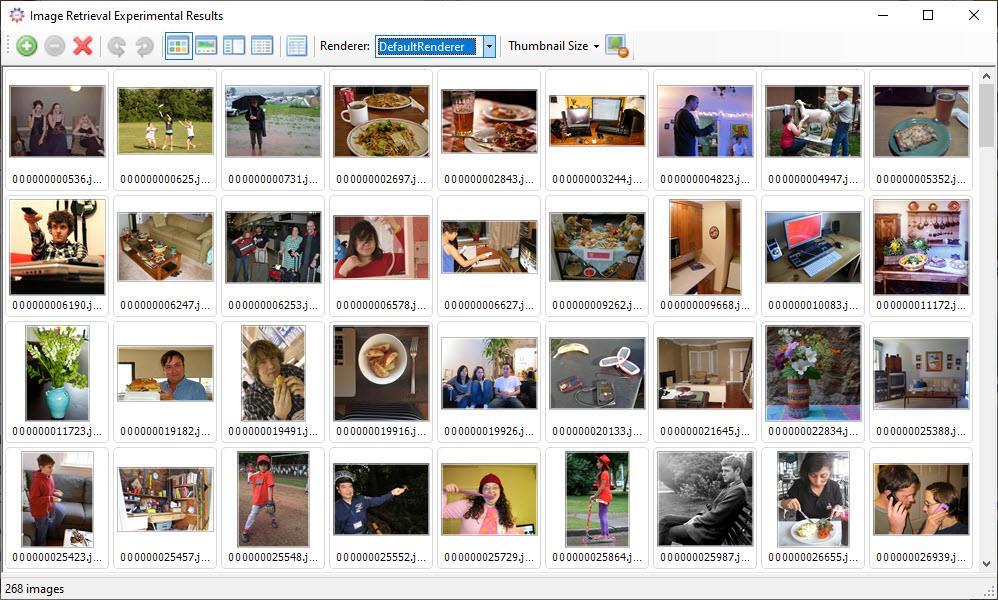Select thumbnail 00000000625.j...

point(165,121)
